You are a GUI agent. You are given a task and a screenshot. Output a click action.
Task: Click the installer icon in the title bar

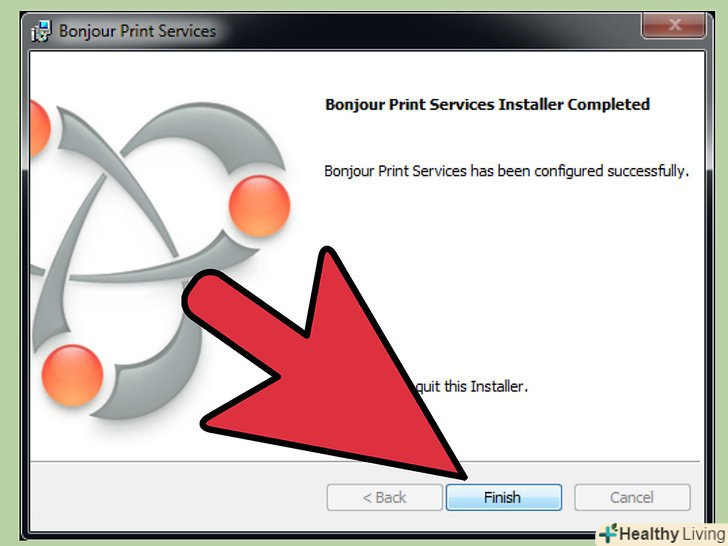tap(41, 31)
